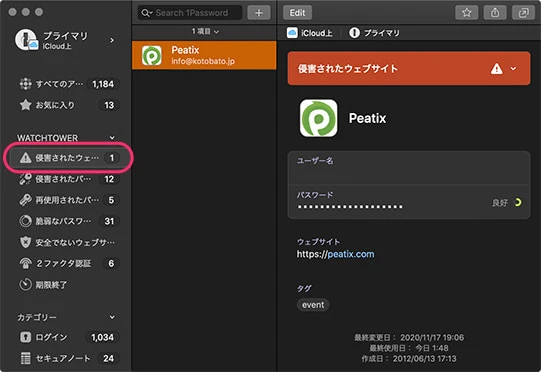Open the search options magnifier icon
The image size is (541, 372).
tap(146, 13)
